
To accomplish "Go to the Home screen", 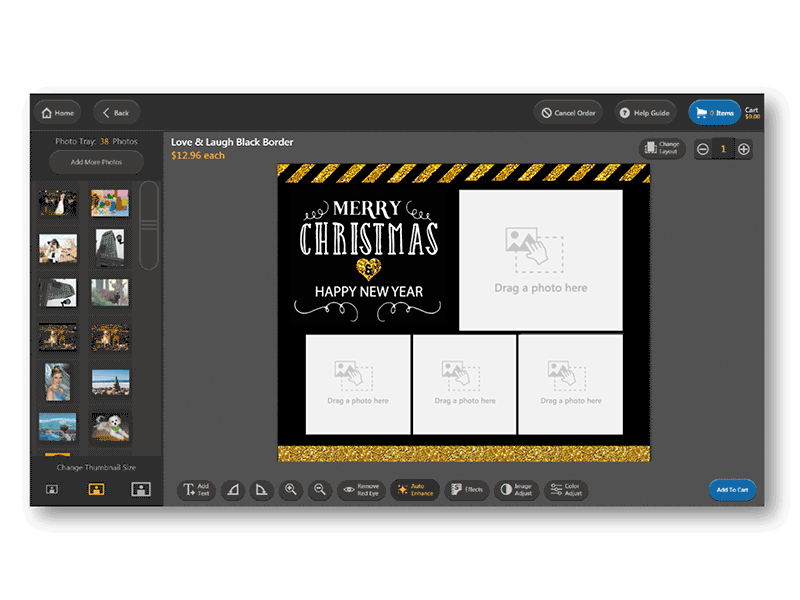I will 57,113.
